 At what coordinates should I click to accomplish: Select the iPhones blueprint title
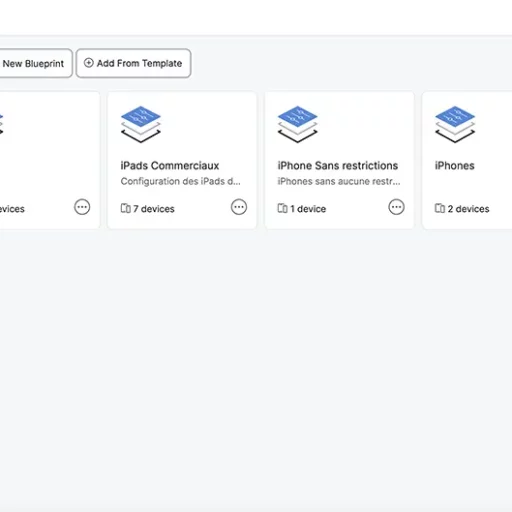tap(455, 166)
